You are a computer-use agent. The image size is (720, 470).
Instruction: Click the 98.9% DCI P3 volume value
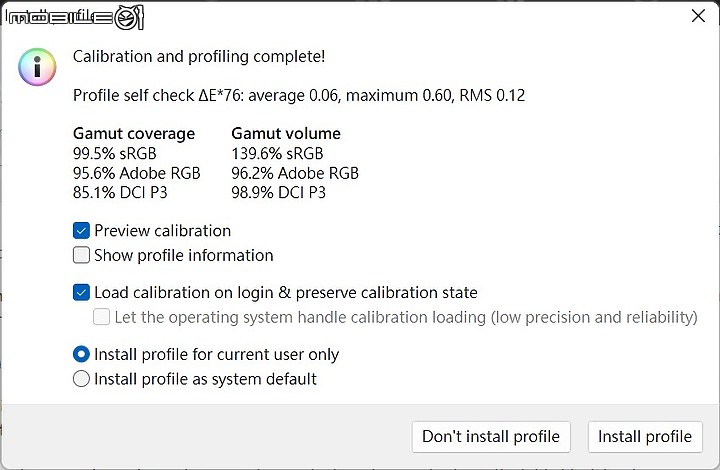pos(279,192)
